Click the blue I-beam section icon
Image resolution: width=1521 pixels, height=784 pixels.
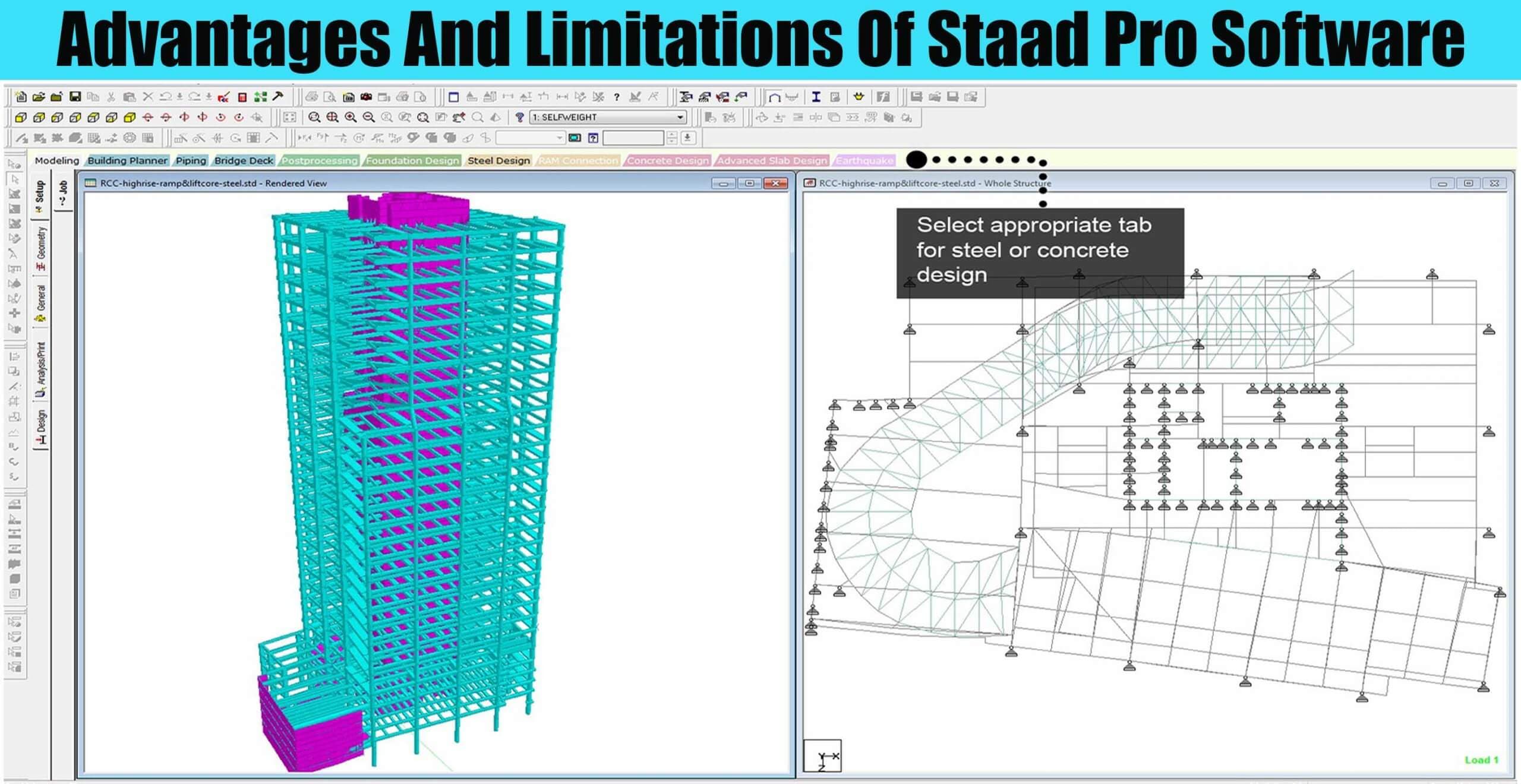click(x=816, y=97)
